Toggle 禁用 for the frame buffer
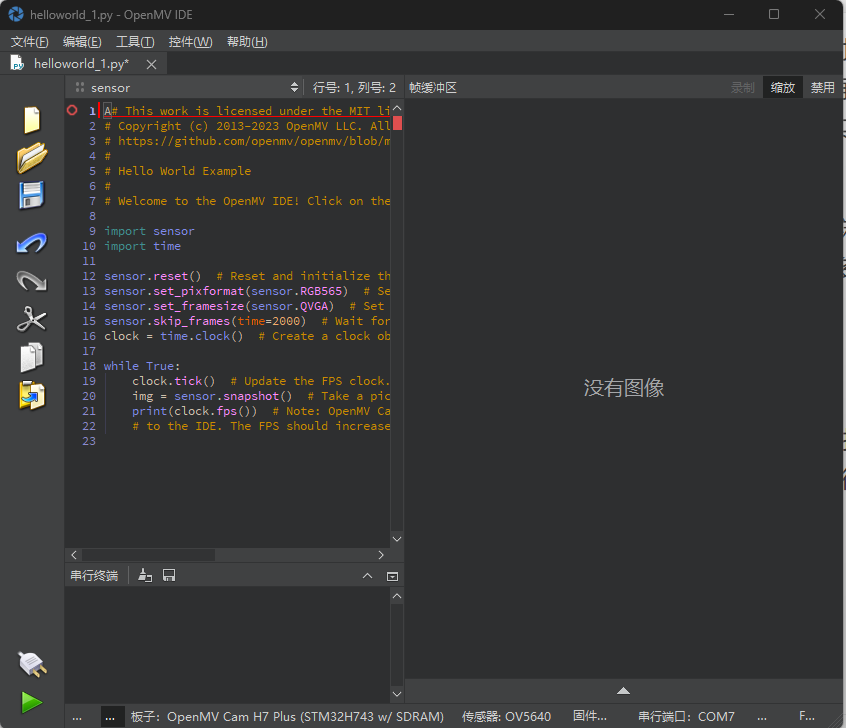The height and width of the screenshot is (728, 846). click(x=823, y=87)
